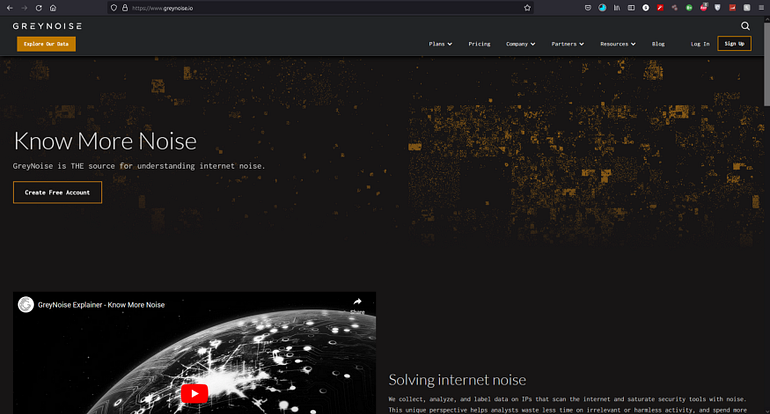Open the Pocket save icon
Viewport: 770px width, 414px height.
[x=588, y=8]
